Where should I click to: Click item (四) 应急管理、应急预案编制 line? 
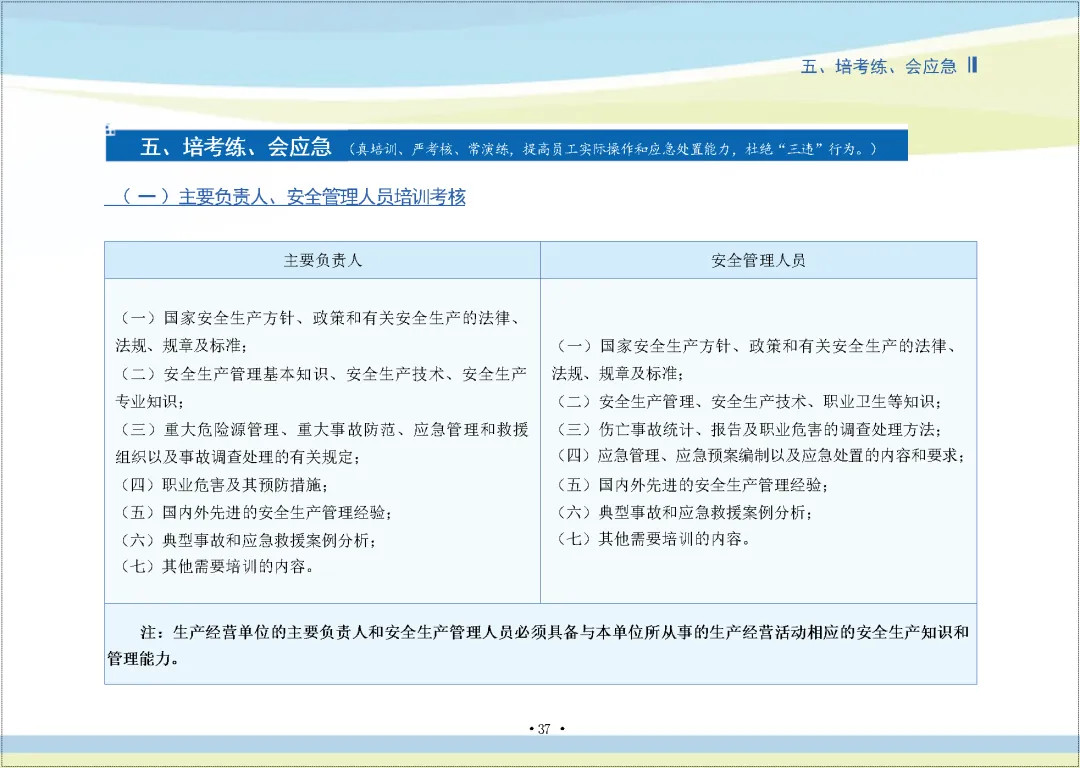click(x=758, y=456)
